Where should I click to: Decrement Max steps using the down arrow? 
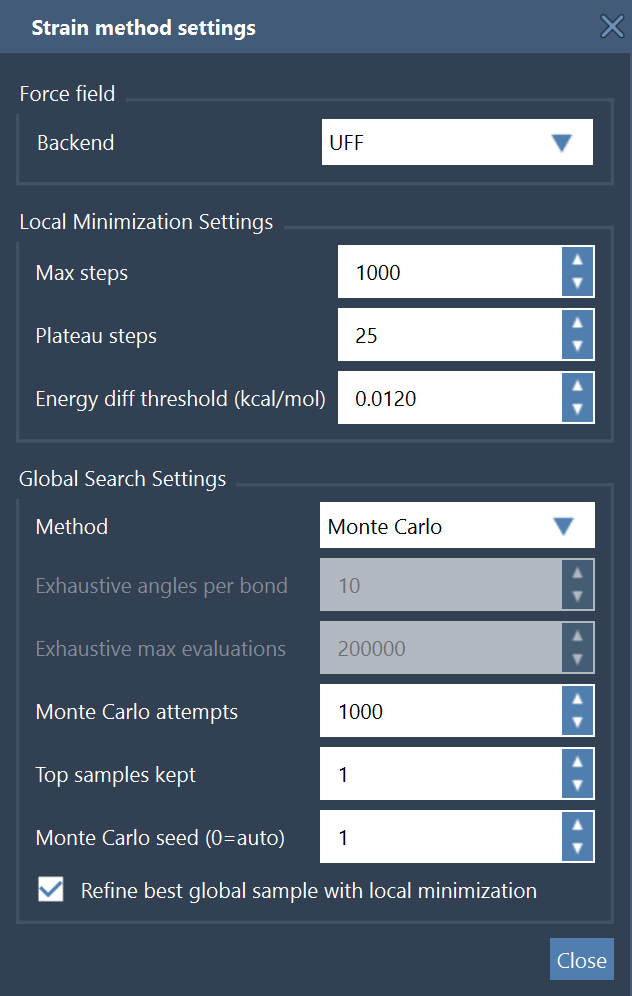click(x=578, y=283)
